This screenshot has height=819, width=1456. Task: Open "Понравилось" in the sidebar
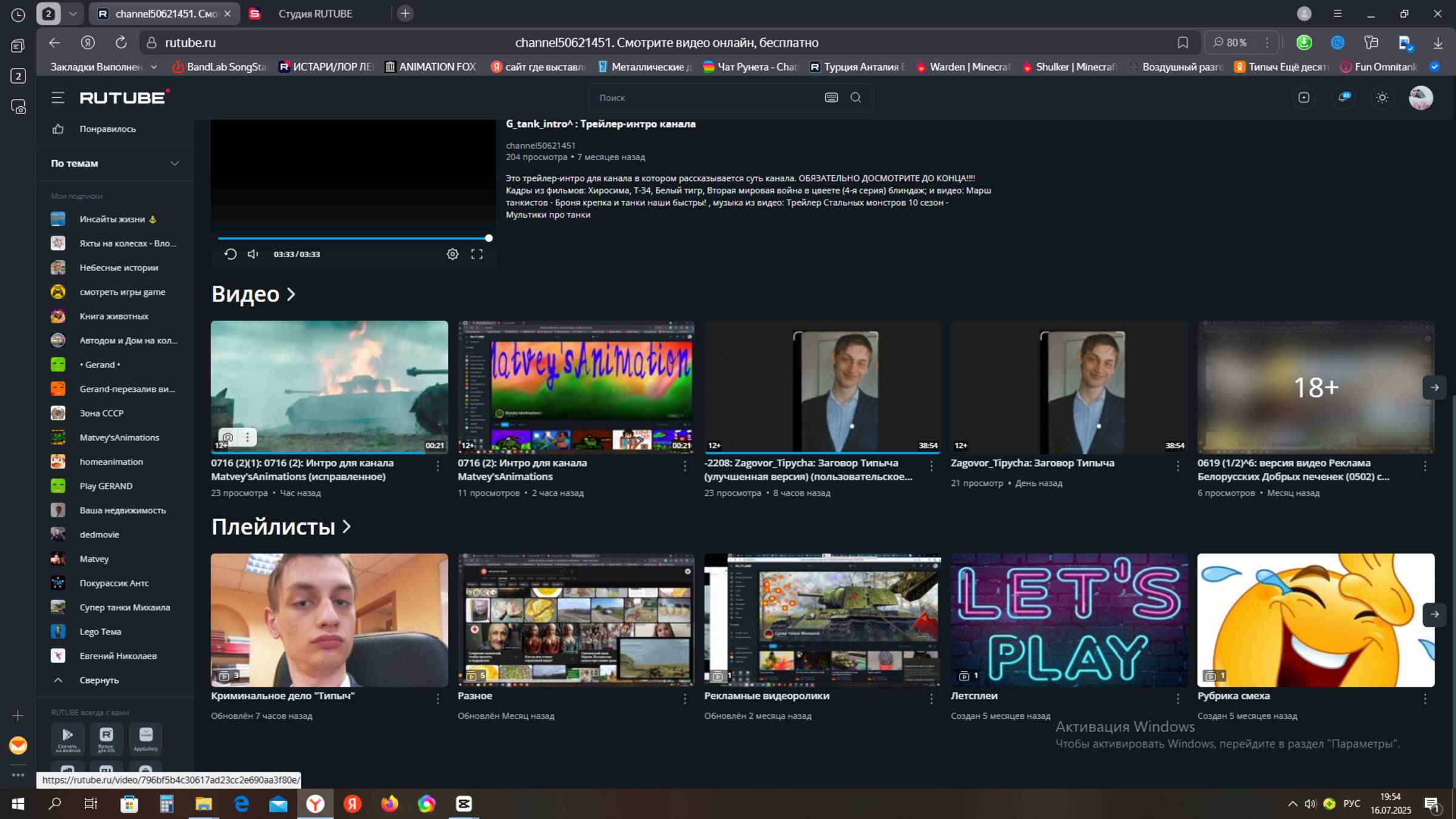[x=107, y=129]
